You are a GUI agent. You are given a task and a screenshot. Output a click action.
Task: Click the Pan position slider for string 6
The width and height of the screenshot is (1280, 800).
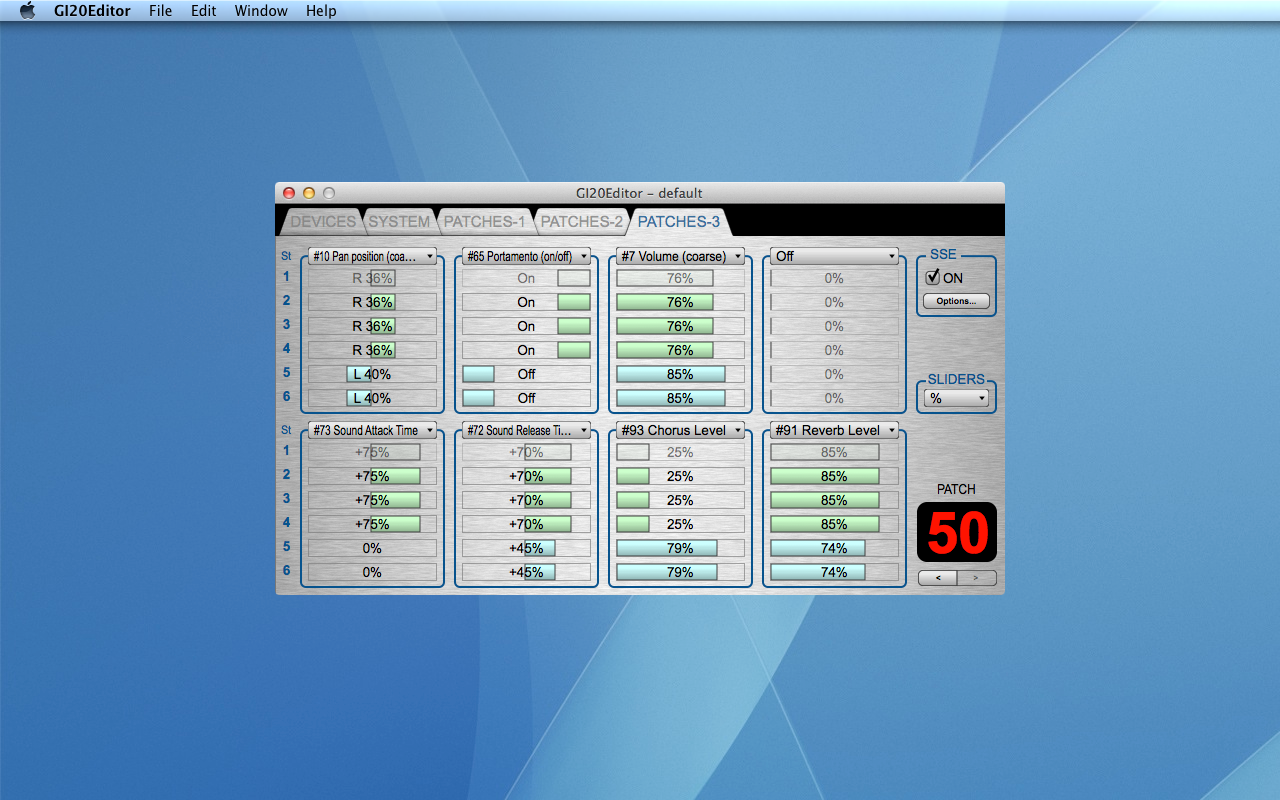(372, 398)
